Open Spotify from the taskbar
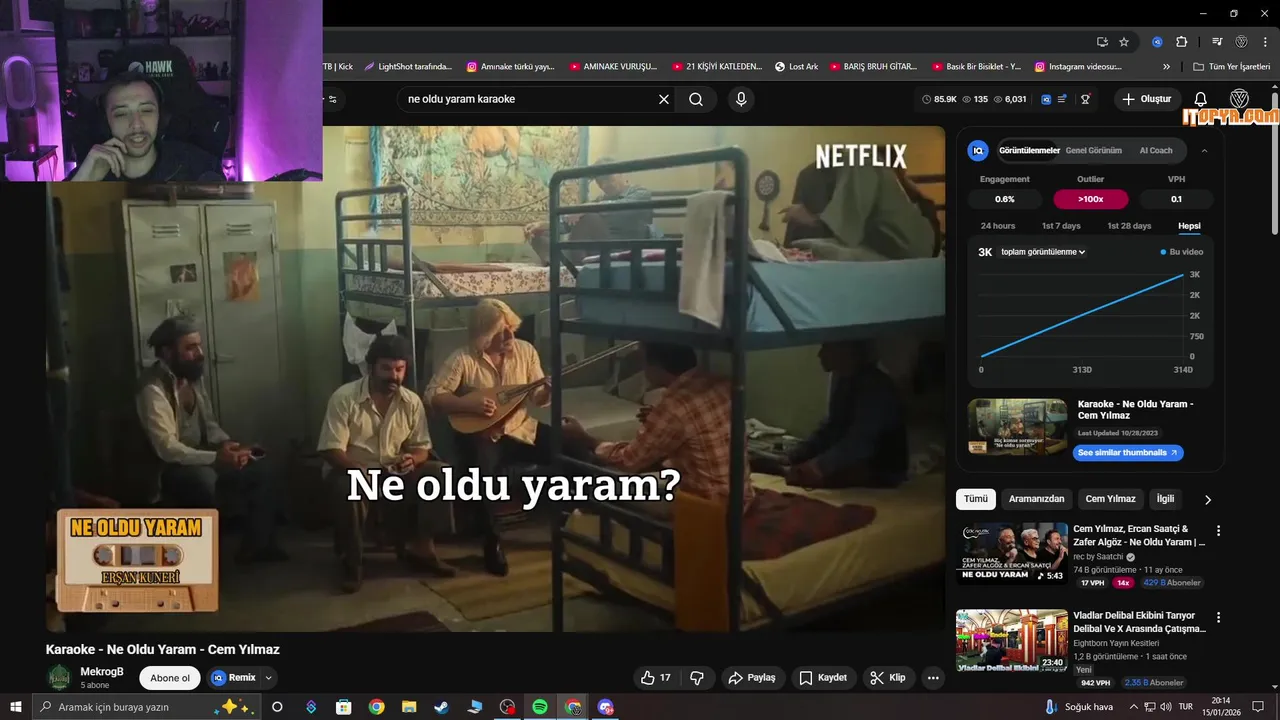The height and width of the screenshot is (720, 1280). point(540,707)
